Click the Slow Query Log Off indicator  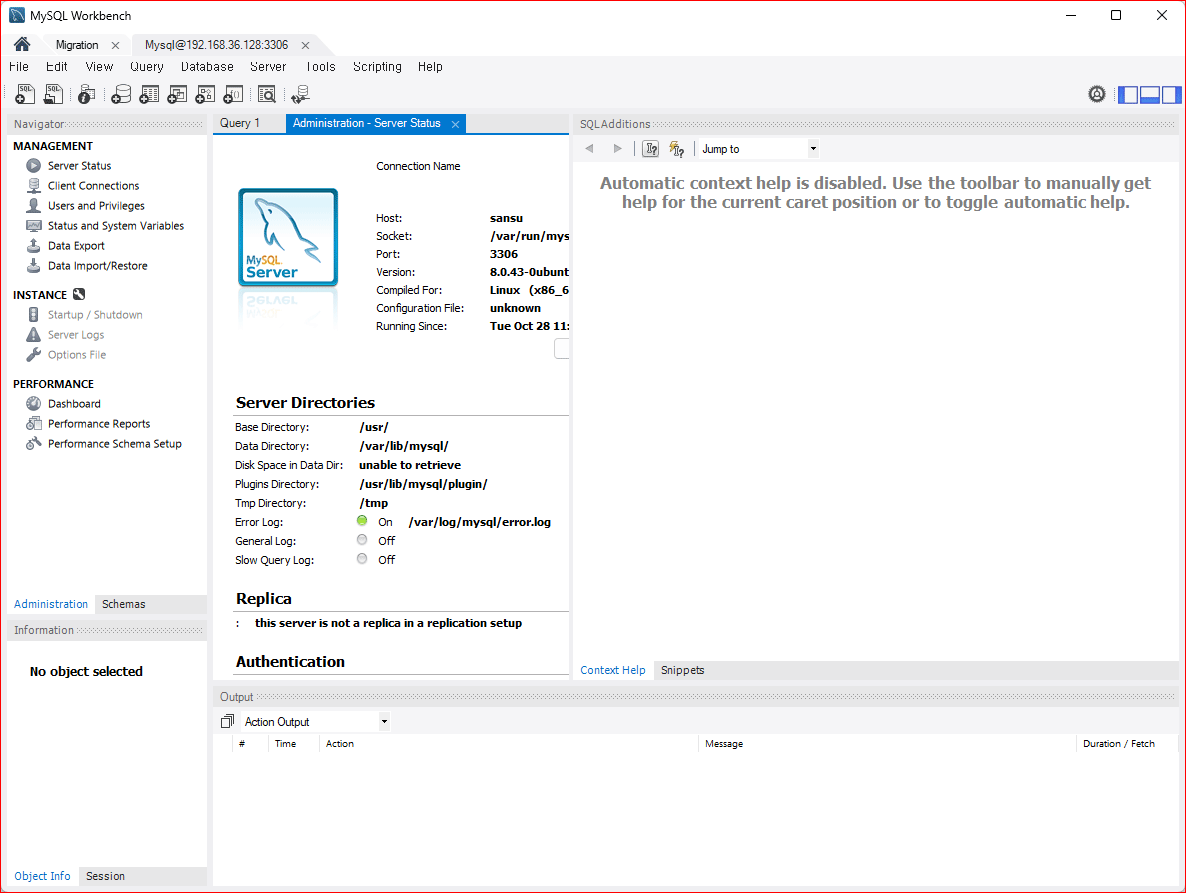point(362,559)
